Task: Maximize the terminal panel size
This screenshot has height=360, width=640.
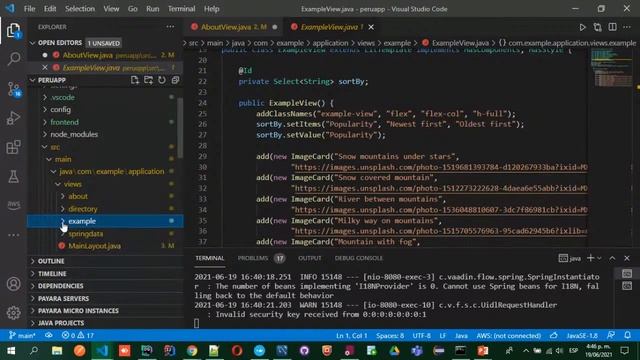Action: tap(612, 258)
